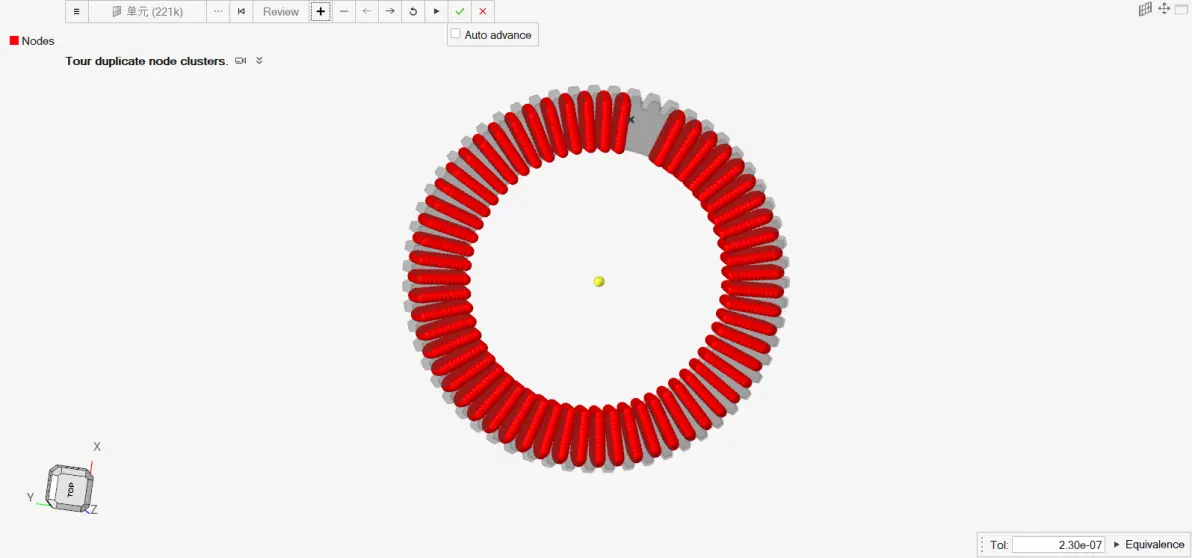Click the three-dots more options button

(x=218, y=11)
